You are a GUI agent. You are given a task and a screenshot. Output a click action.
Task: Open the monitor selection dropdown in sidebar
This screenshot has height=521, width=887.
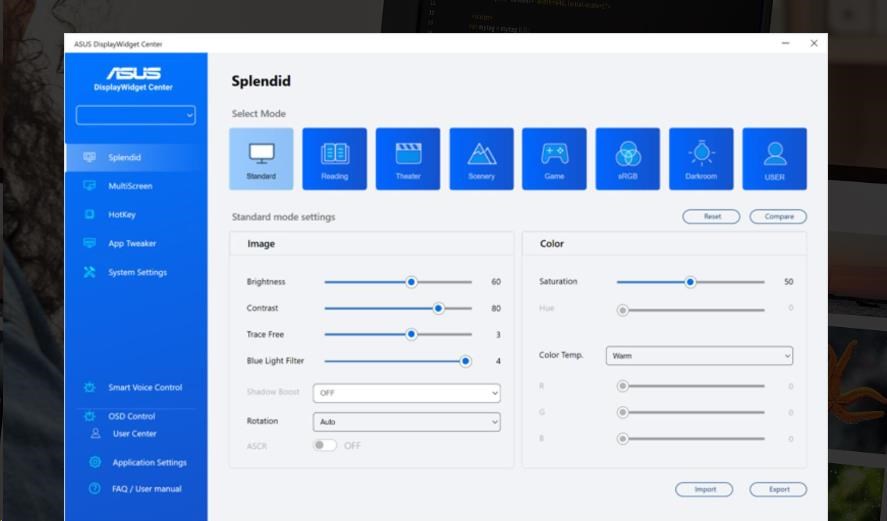coord(136,116)
